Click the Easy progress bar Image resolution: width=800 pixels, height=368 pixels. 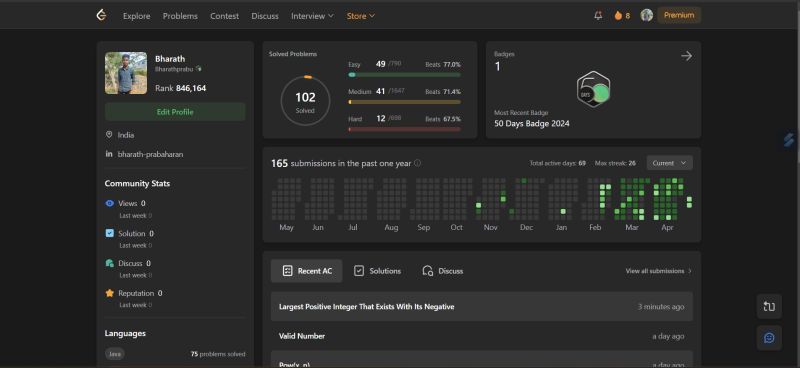tap(404, 75)
